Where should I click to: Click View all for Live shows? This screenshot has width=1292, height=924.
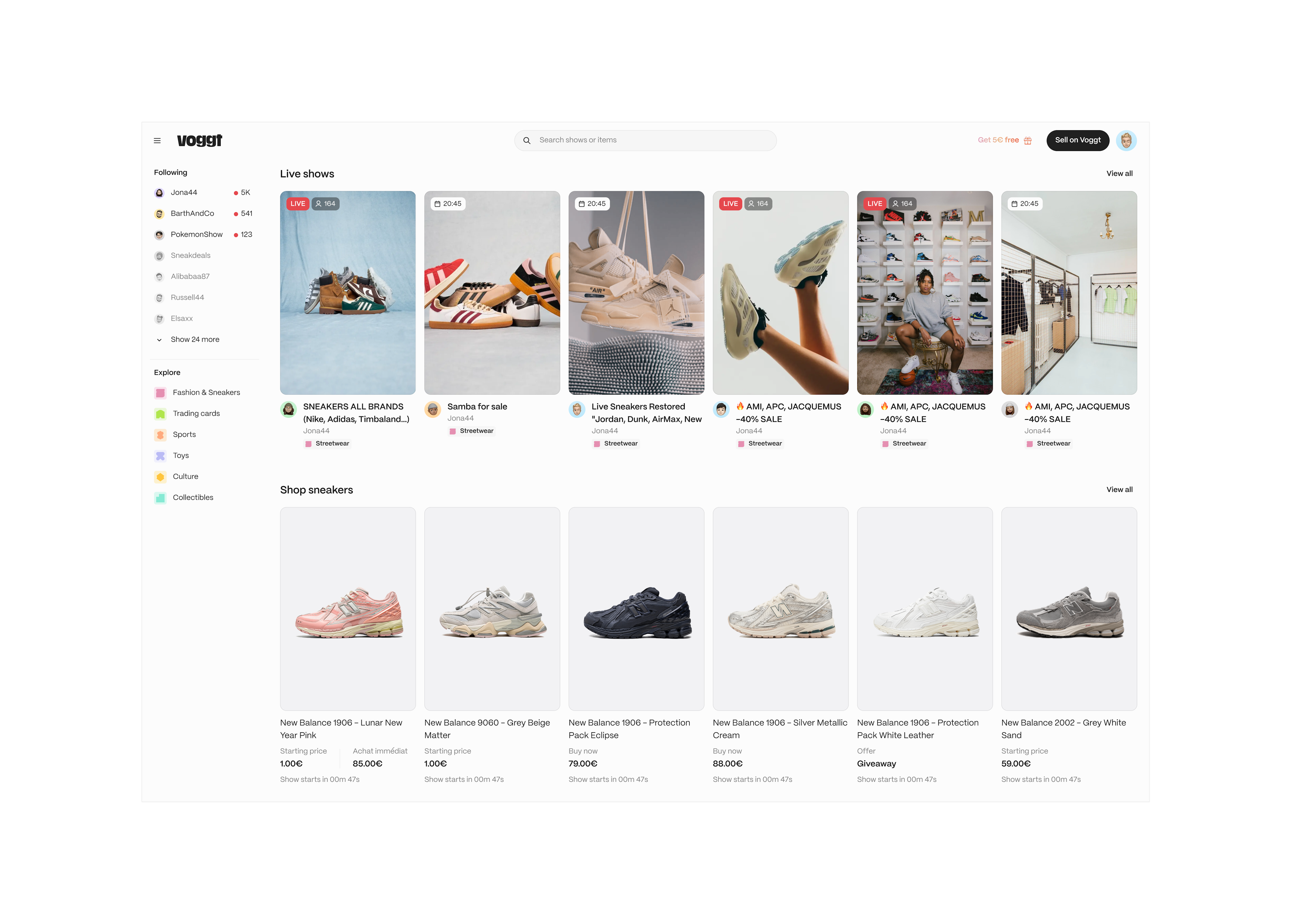tap(1119, 174)
